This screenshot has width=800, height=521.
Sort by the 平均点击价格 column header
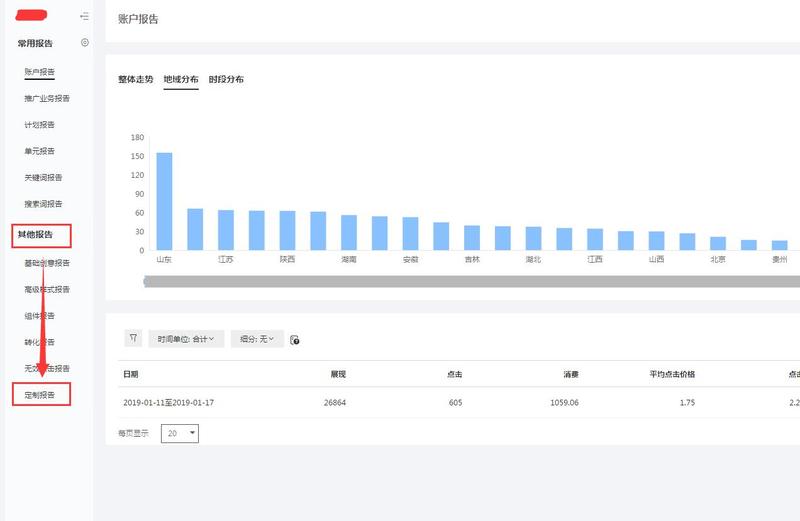pos(672,374)
